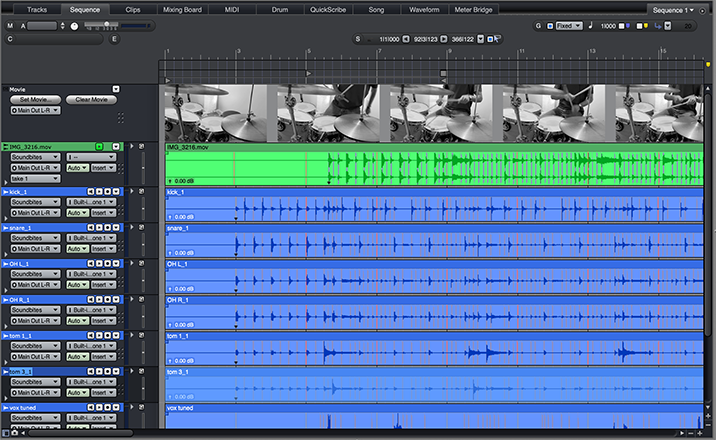The width and height of the screenshot is (716, 440).
Task: Click the first drum video thumbnail in Movie track
Action: coord(218,111)
